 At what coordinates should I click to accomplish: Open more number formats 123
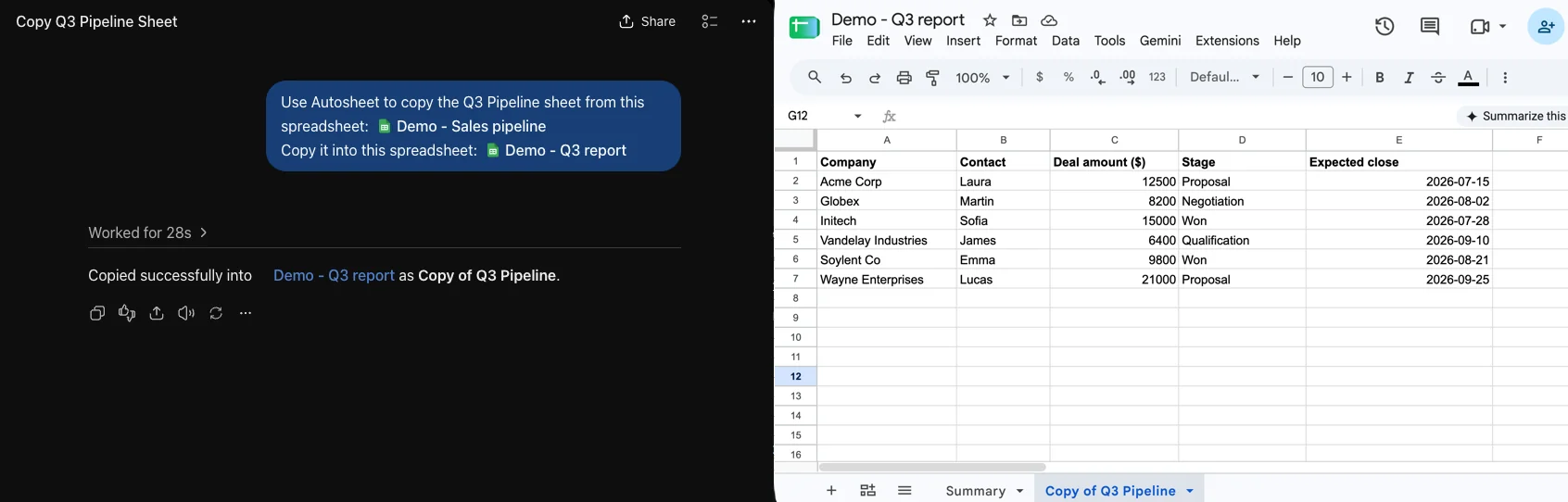[1157, 78]
